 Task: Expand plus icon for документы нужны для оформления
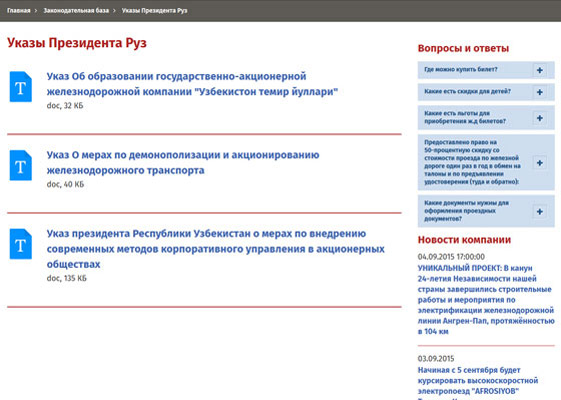point(540,211)
